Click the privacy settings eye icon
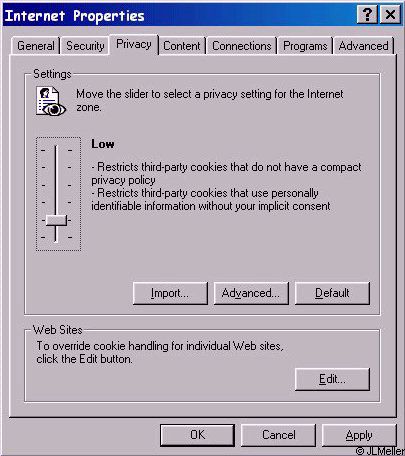The width and height of the screenshot is (405, 456). [51, 101]
